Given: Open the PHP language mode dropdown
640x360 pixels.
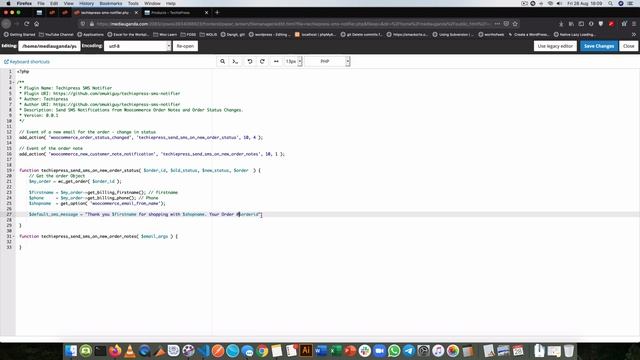Looking at the screenshot, I should coord(327,61).
